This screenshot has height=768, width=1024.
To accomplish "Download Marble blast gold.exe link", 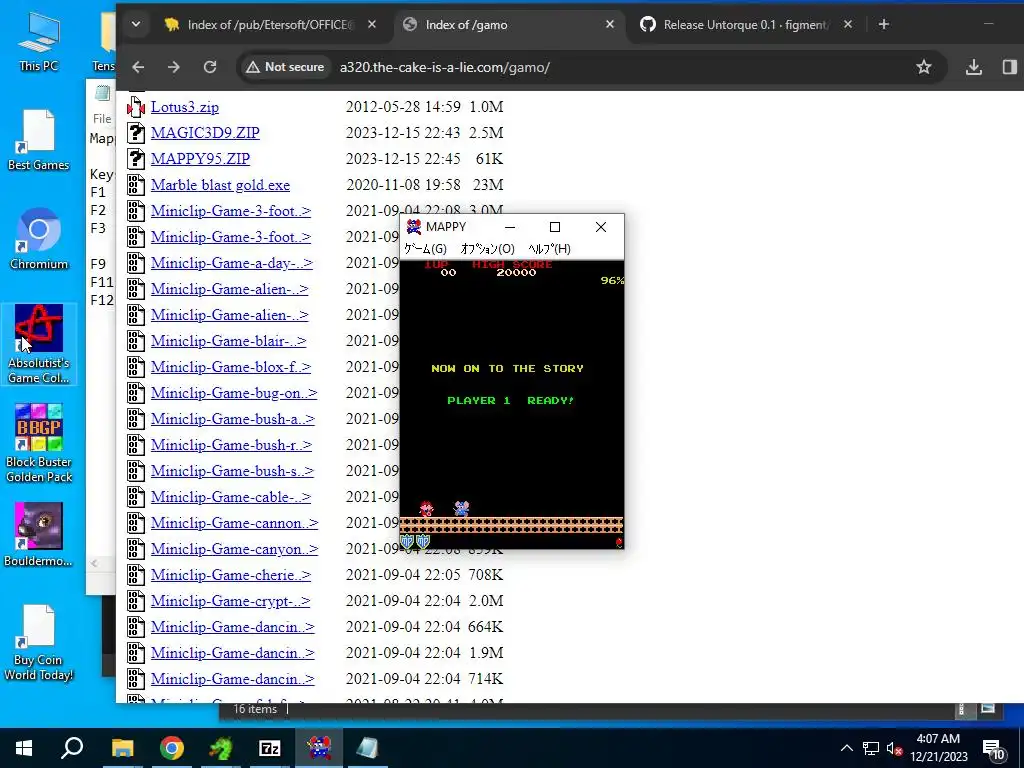I will [220, 185].
